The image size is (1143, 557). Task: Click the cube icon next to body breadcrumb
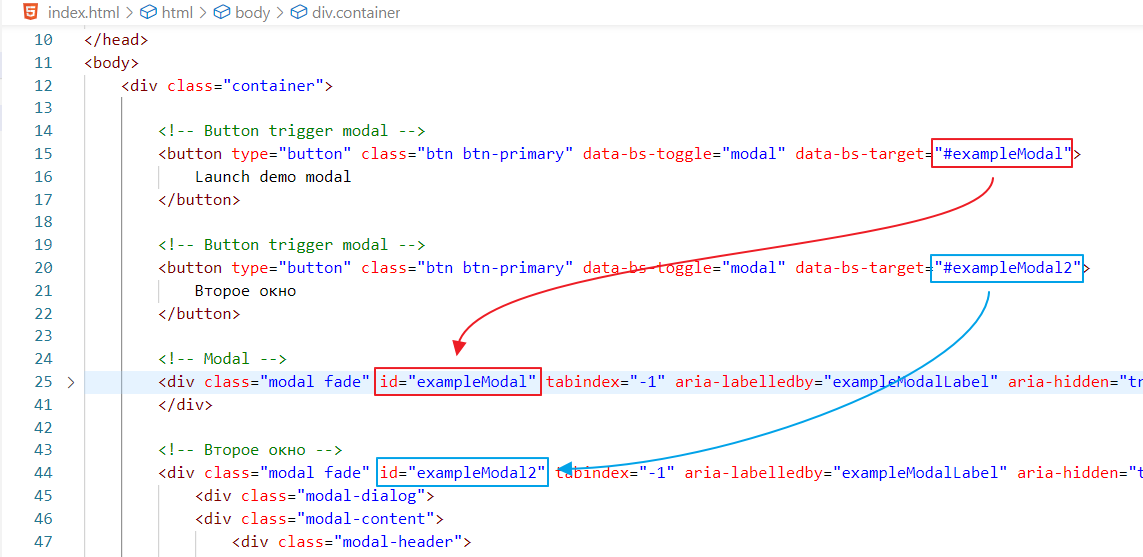222,13
